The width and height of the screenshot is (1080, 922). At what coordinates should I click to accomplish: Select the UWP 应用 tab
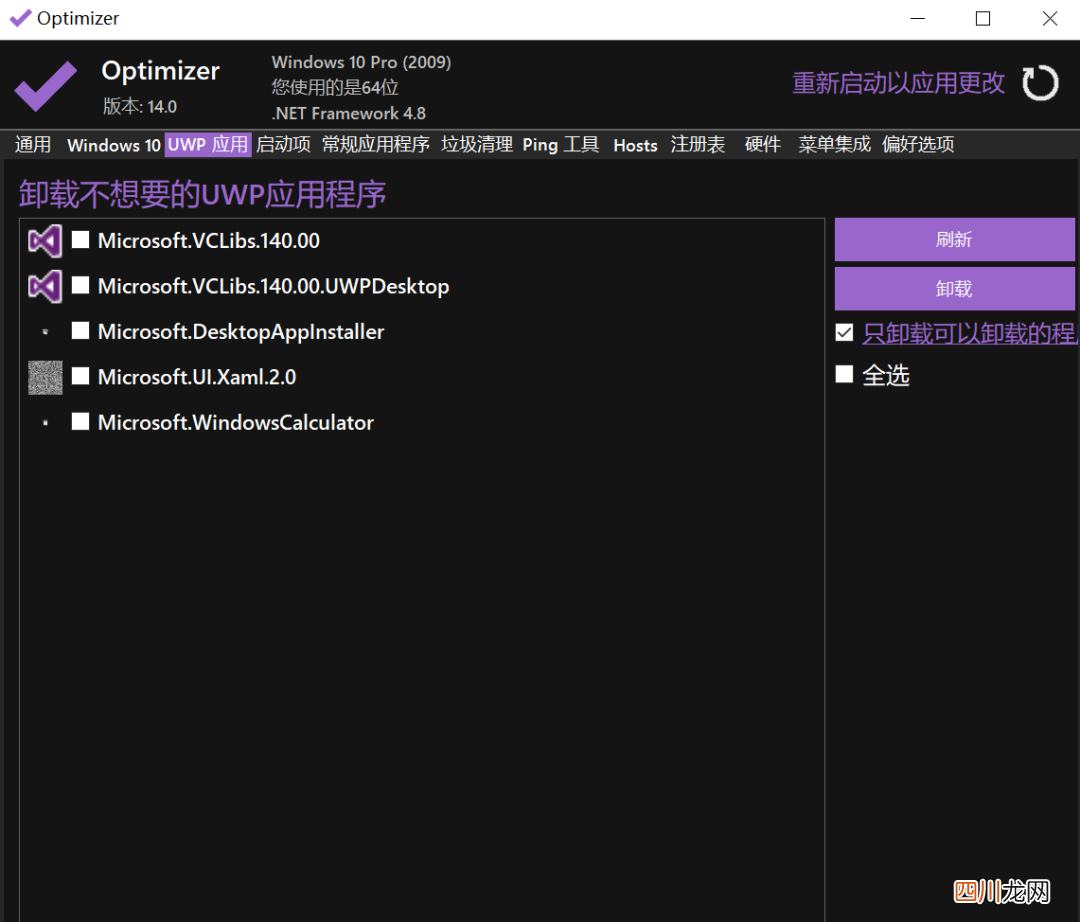coord(208,145)
